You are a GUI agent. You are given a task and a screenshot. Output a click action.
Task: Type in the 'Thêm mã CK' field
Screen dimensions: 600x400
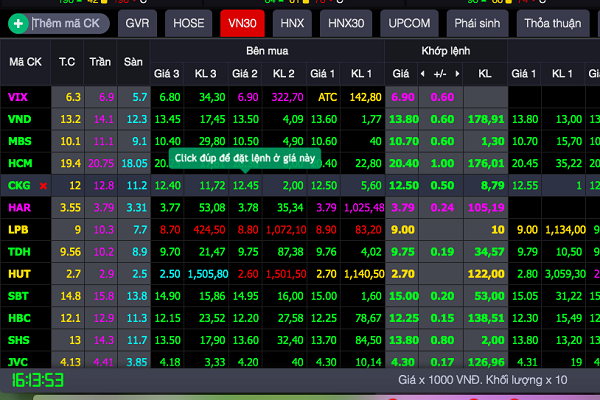[x=68, y=21]
